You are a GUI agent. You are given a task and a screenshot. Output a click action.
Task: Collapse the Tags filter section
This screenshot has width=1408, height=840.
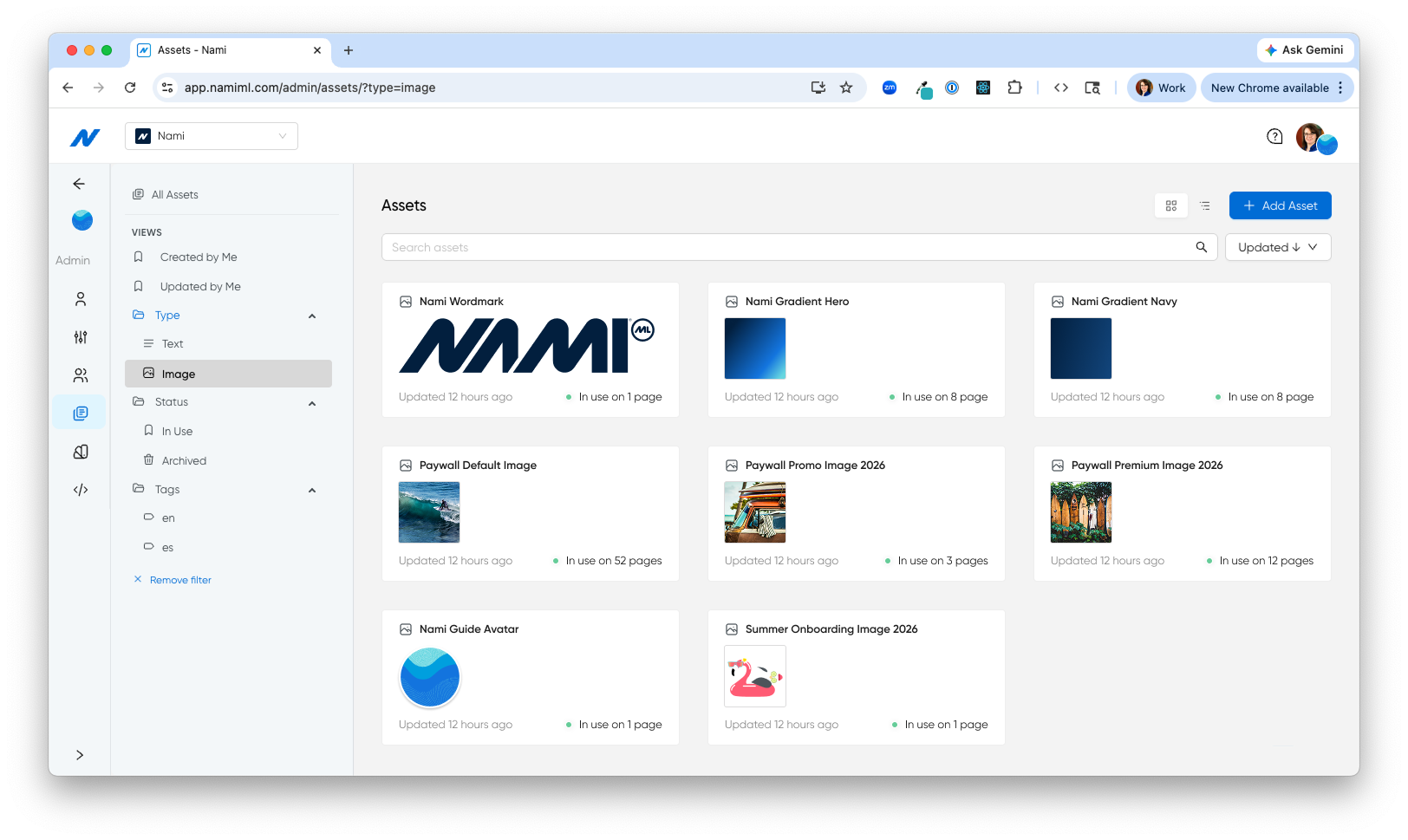coord(312,491)
